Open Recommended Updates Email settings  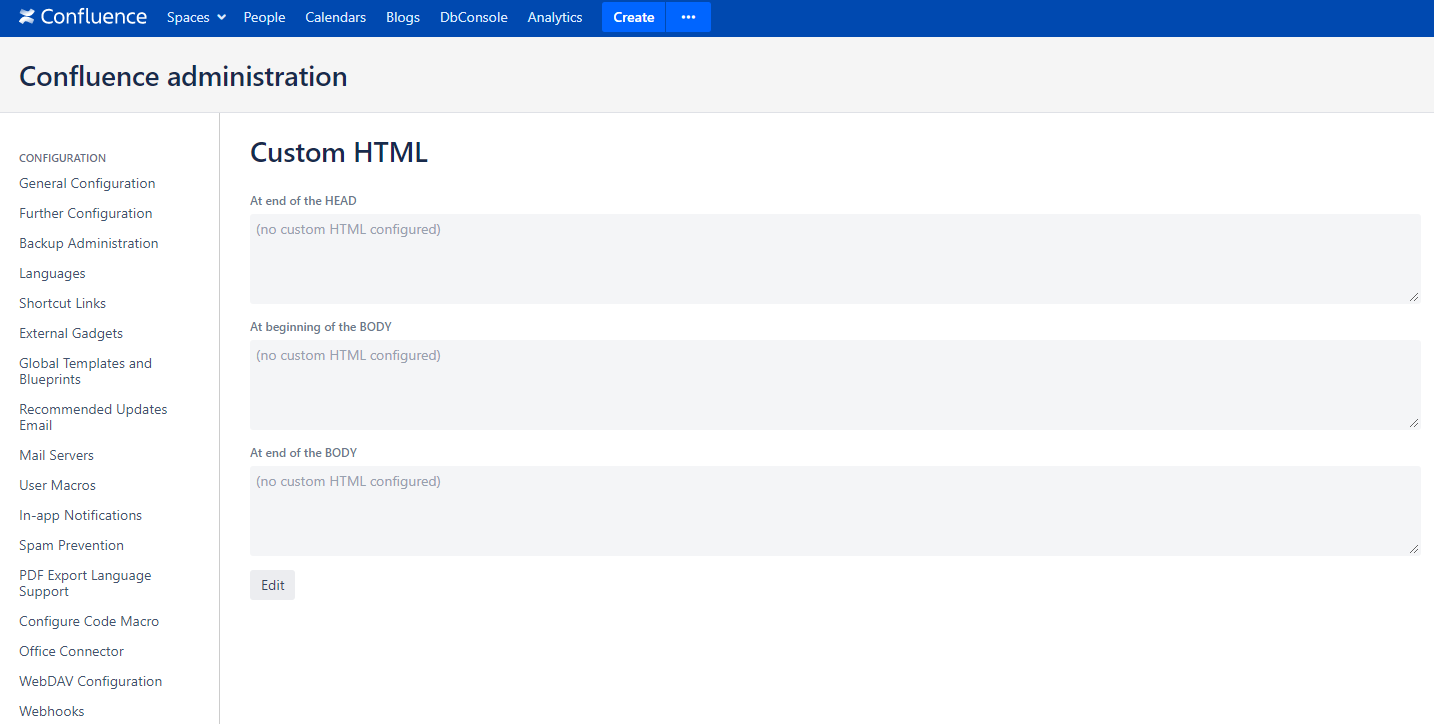[x=93, y=417]
